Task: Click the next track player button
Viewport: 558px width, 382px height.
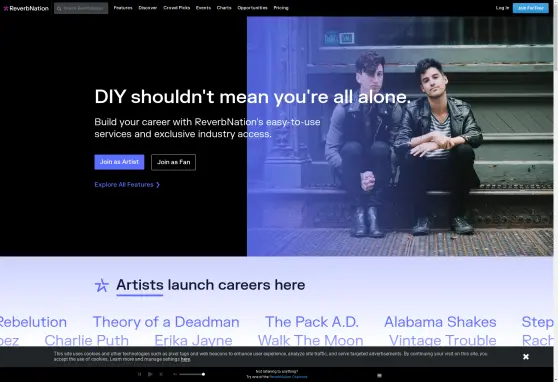Action: point(161,374)
